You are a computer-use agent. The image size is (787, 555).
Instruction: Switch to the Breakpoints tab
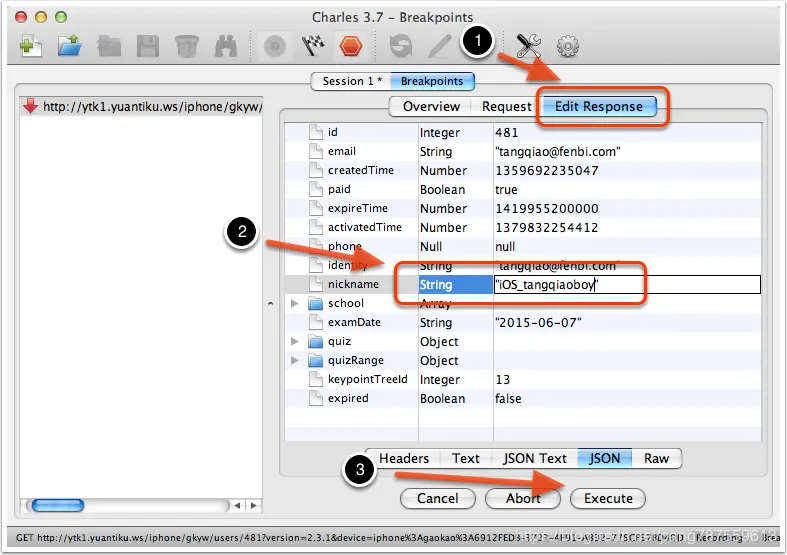pos(432,81)
